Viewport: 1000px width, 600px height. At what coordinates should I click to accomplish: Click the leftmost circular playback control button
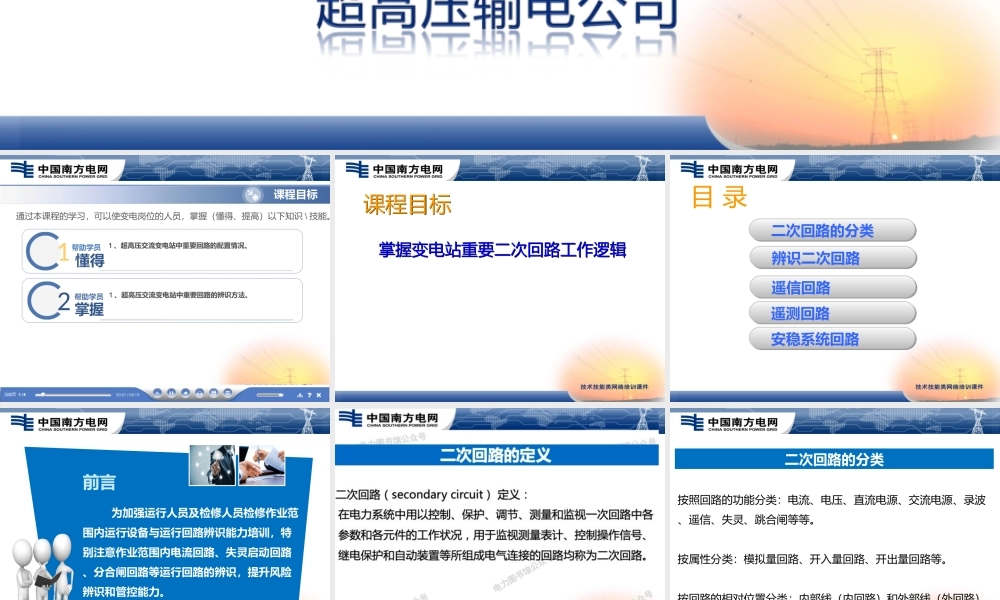click(x=157, y=394)
